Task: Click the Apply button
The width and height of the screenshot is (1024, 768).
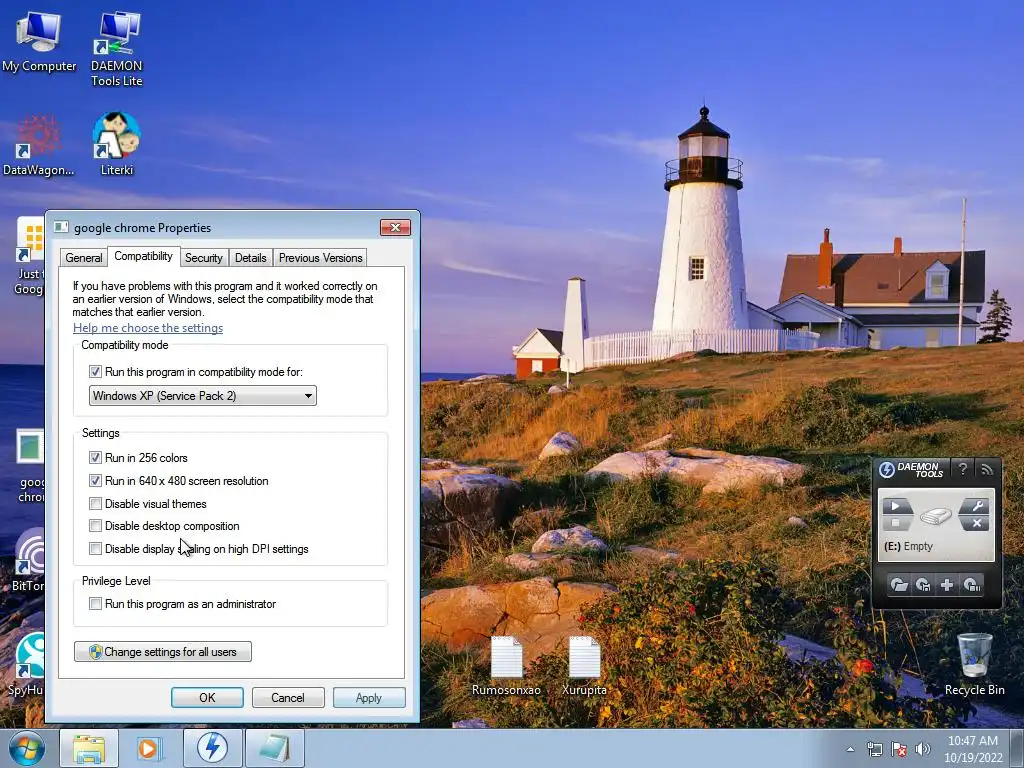Action: click(x=369, y=697)
